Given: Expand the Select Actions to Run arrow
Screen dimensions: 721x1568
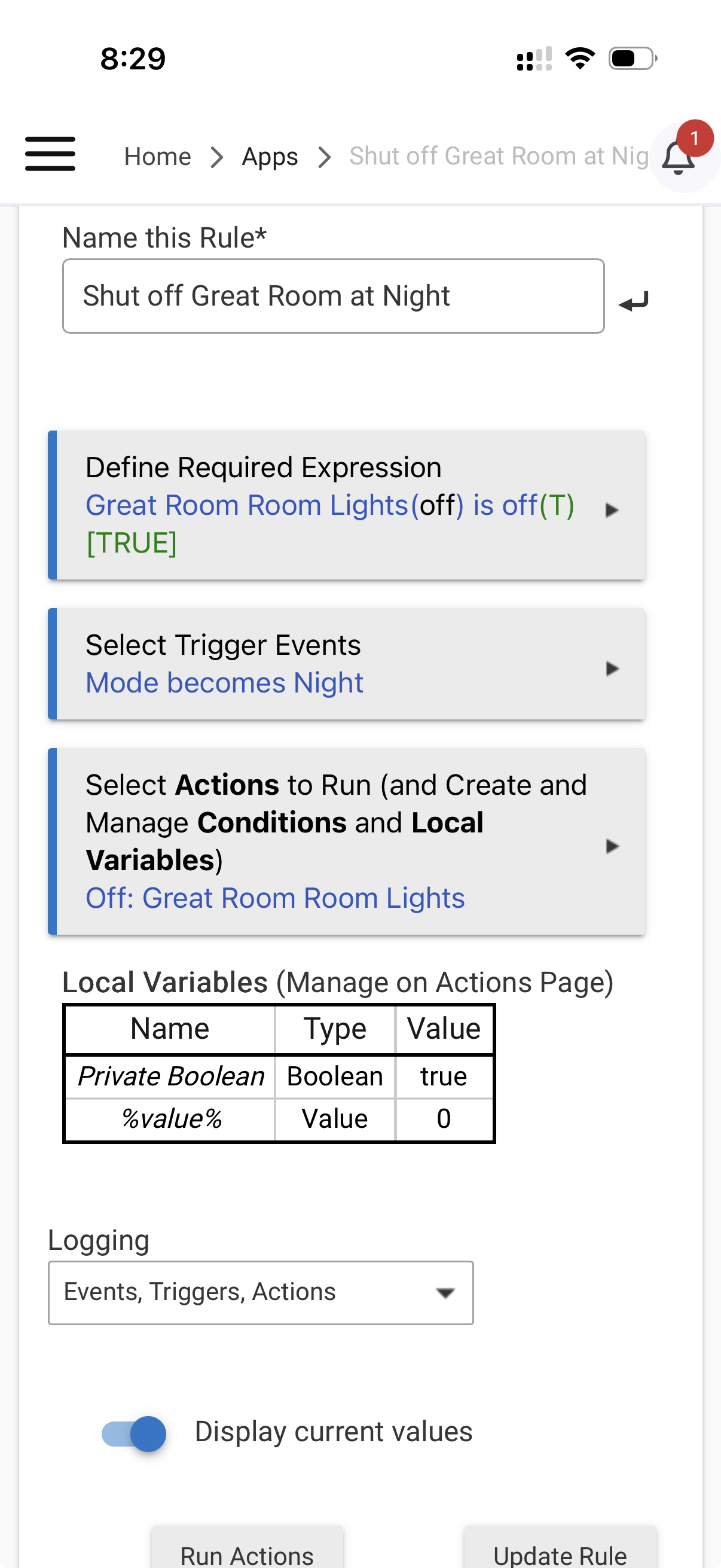Looking at the screenshot, I should coord(612,846).
